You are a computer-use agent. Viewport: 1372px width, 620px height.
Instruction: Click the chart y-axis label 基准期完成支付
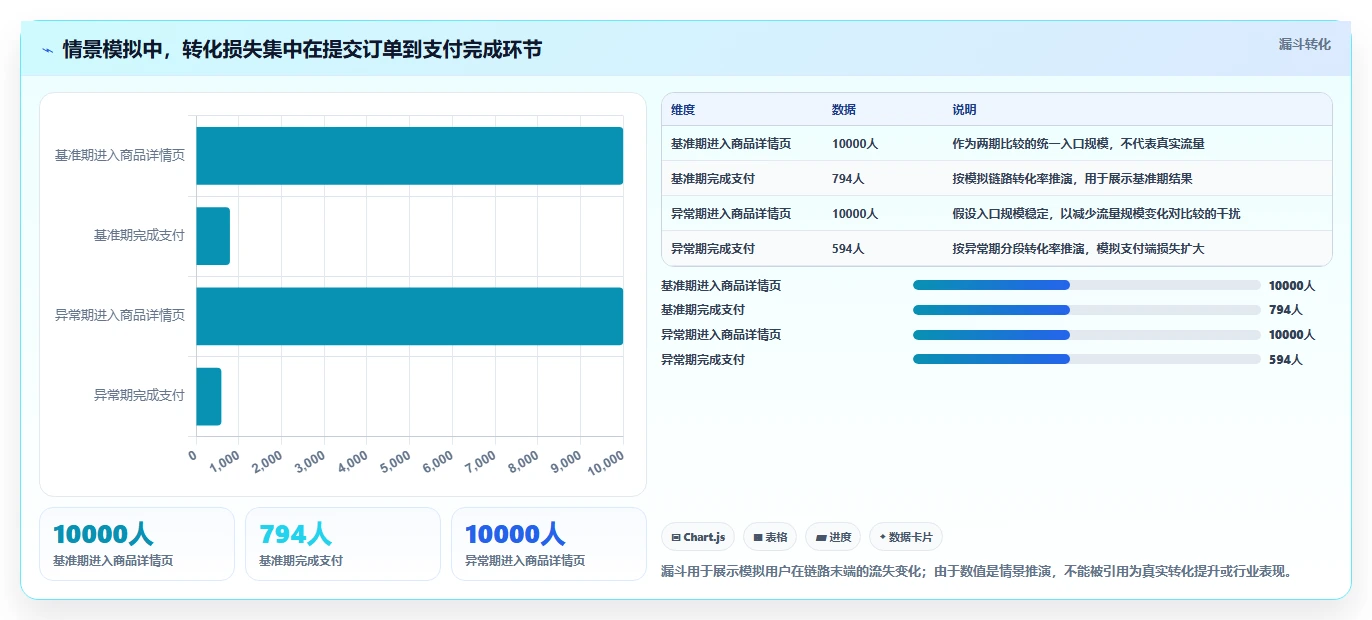(139, 236)
